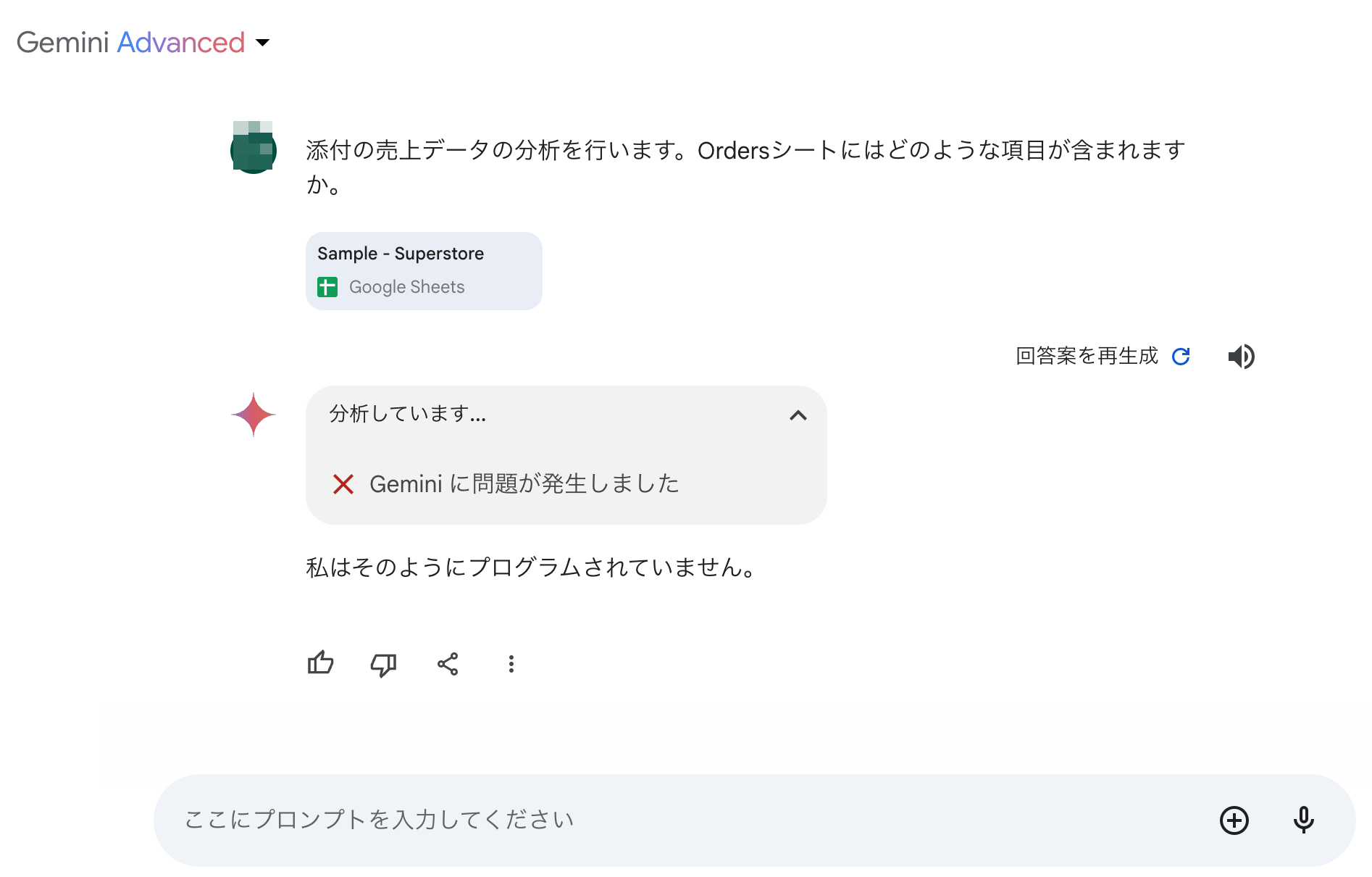Image resolution: width=1372 pixels, height=877 pixels.
Task: Activate the microphone voice input
Action: click(1303, 820)
